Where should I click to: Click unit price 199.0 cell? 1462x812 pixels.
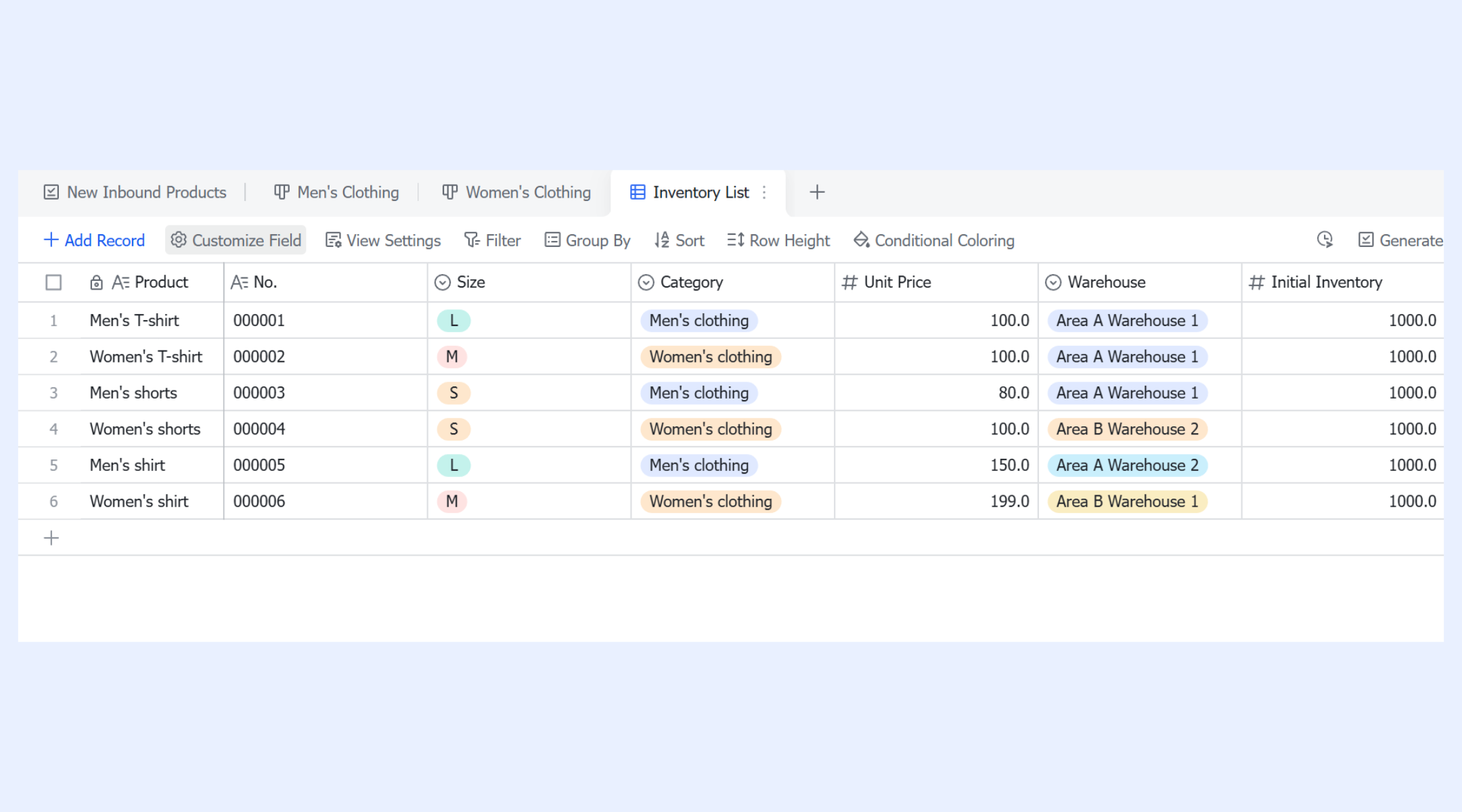[x=936, y=501]
